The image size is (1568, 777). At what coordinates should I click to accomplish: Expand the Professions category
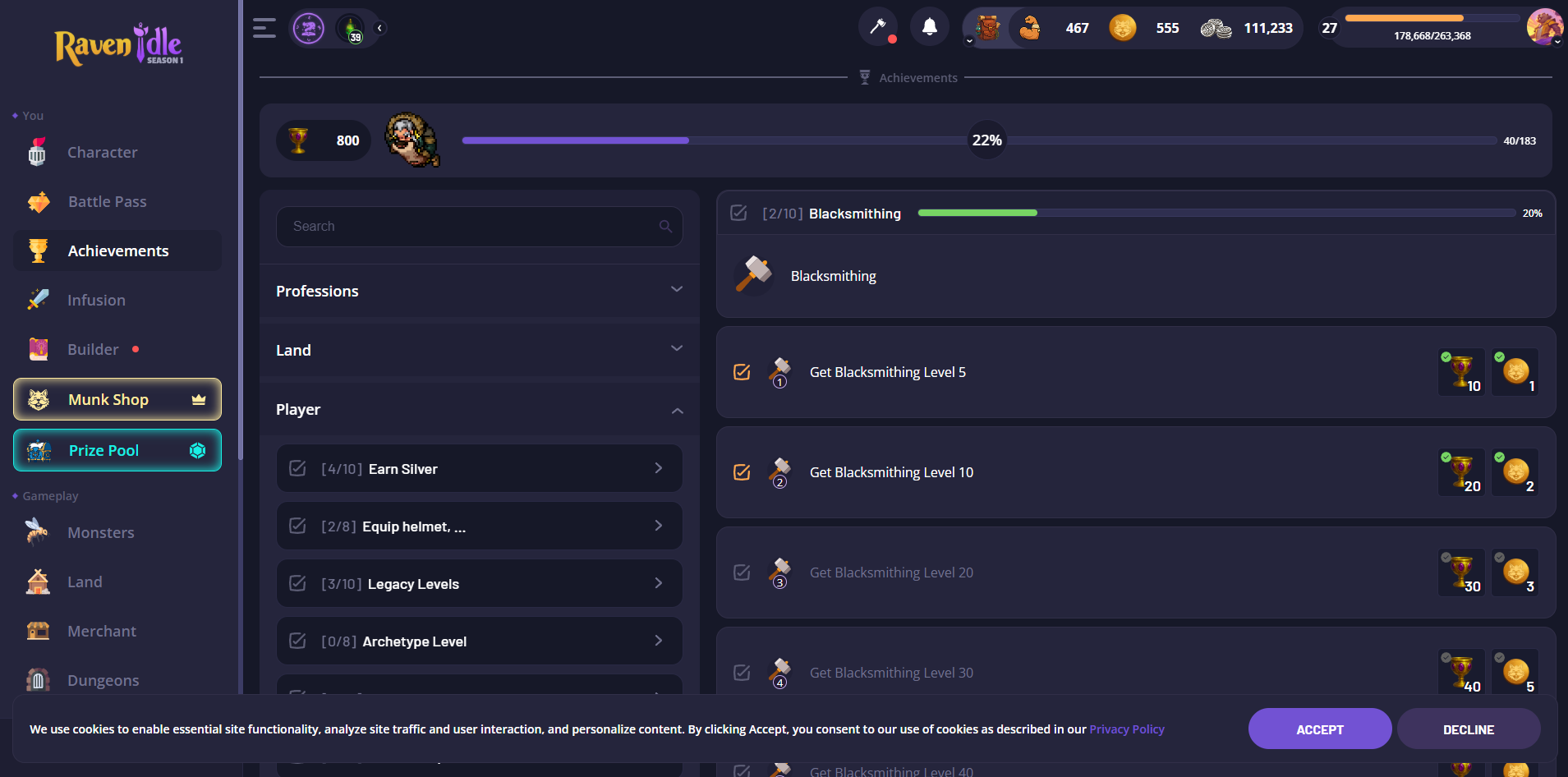480,291
